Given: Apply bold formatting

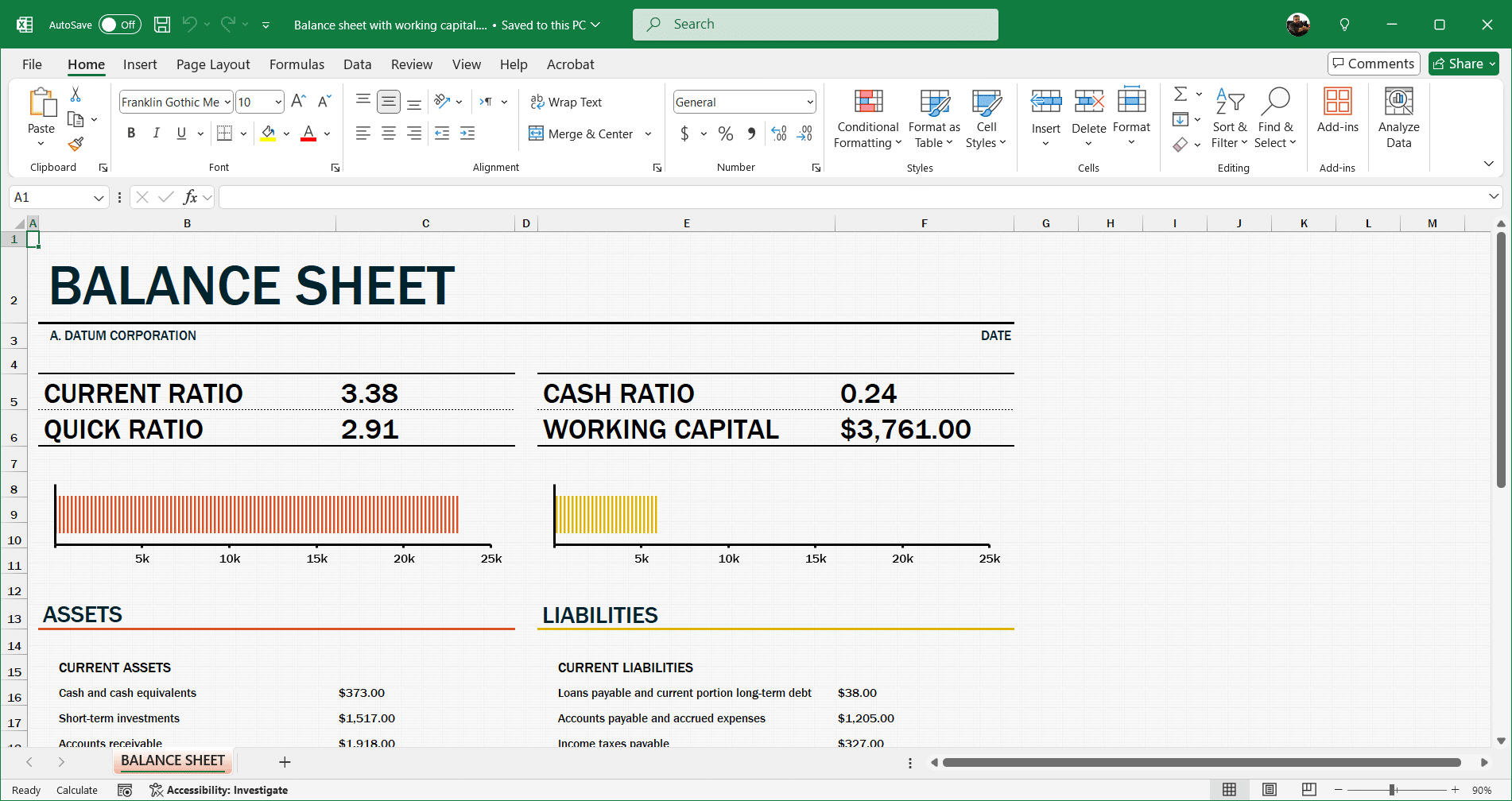Looking at the screenshot, I should click(131, 133).
